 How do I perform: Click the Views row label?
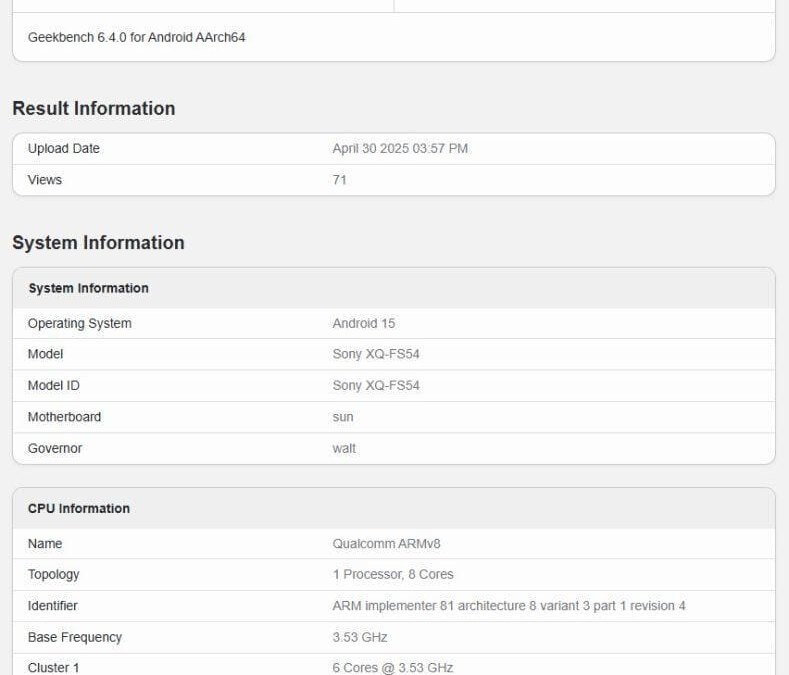pyautogui.click(x=45, y=180)
